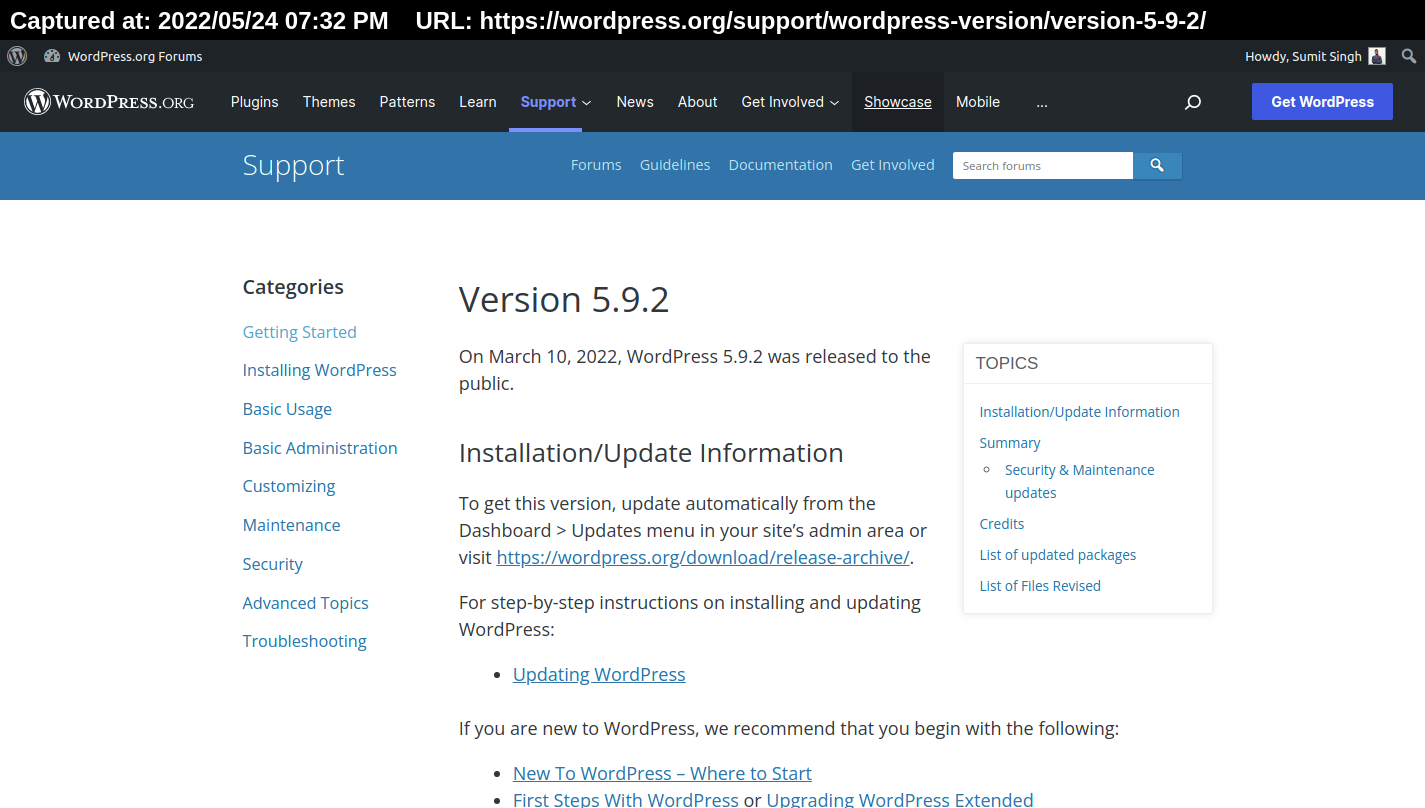Click the Sumit Singh avatar thumbnail
1425x808 pixels.
click(x=1377, y=56)
